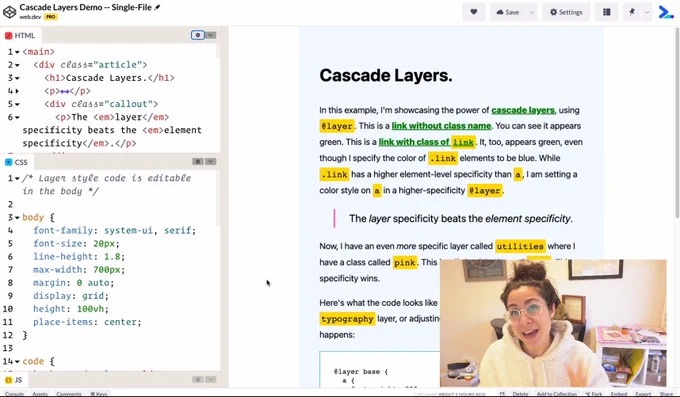
Task: Open the 'link without class name' link
Action: pyautogui.click(x=441, y=126)
